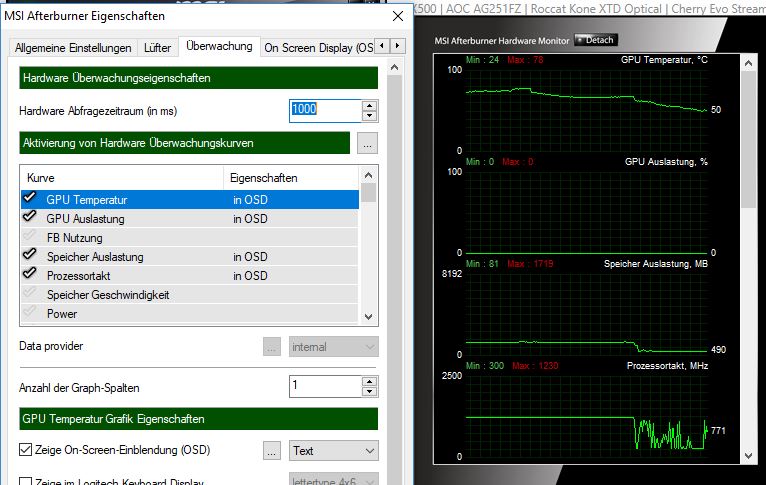The height and width of the screenshot is (485, 766).
Task: Click the ellipsis button next to Data provider
Action: click(272, 347)
